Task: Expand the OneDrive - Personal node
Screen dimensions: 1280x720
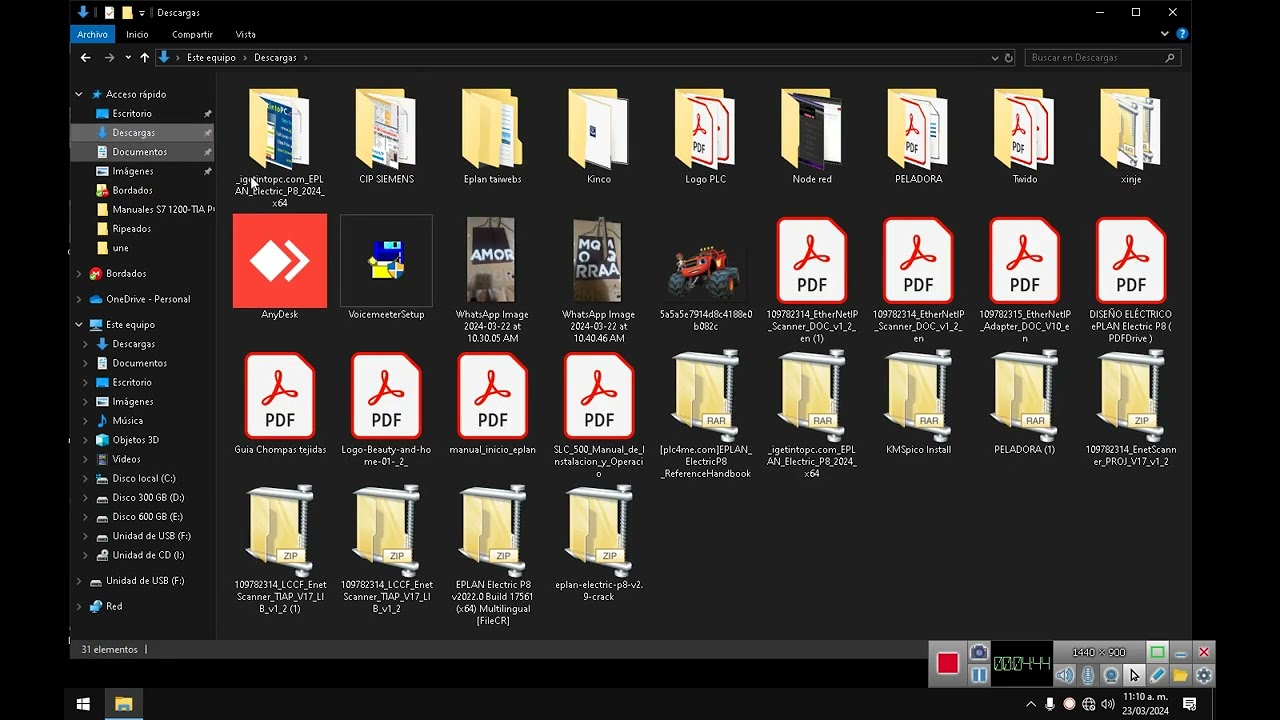Action: (x=79, y=299)
